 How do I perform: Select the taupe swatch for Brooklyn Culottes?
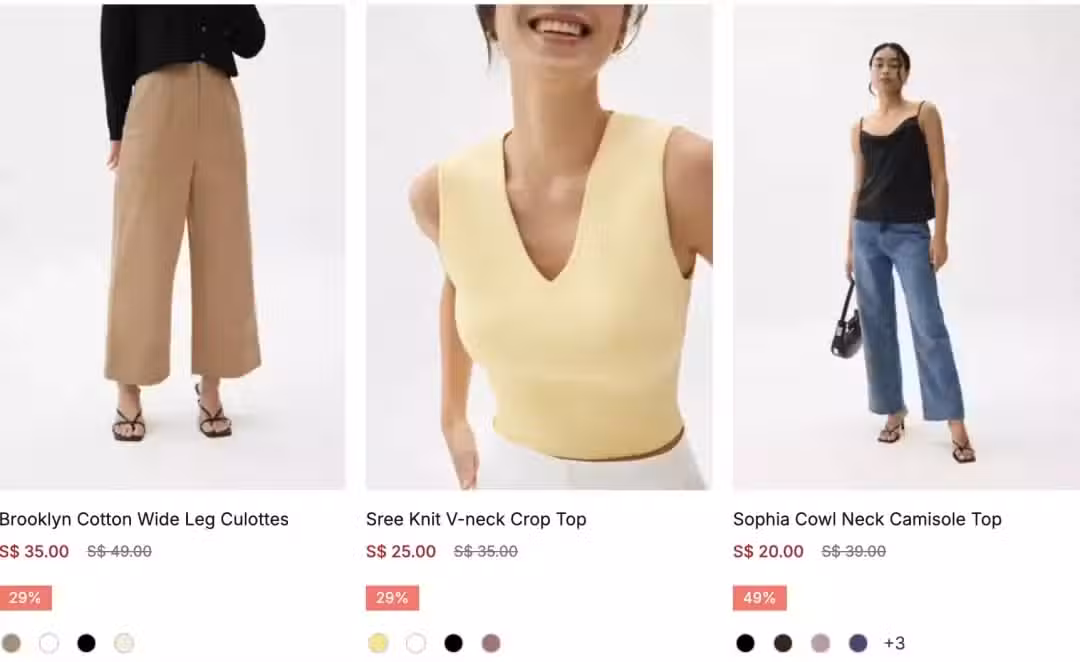point(11,643)
